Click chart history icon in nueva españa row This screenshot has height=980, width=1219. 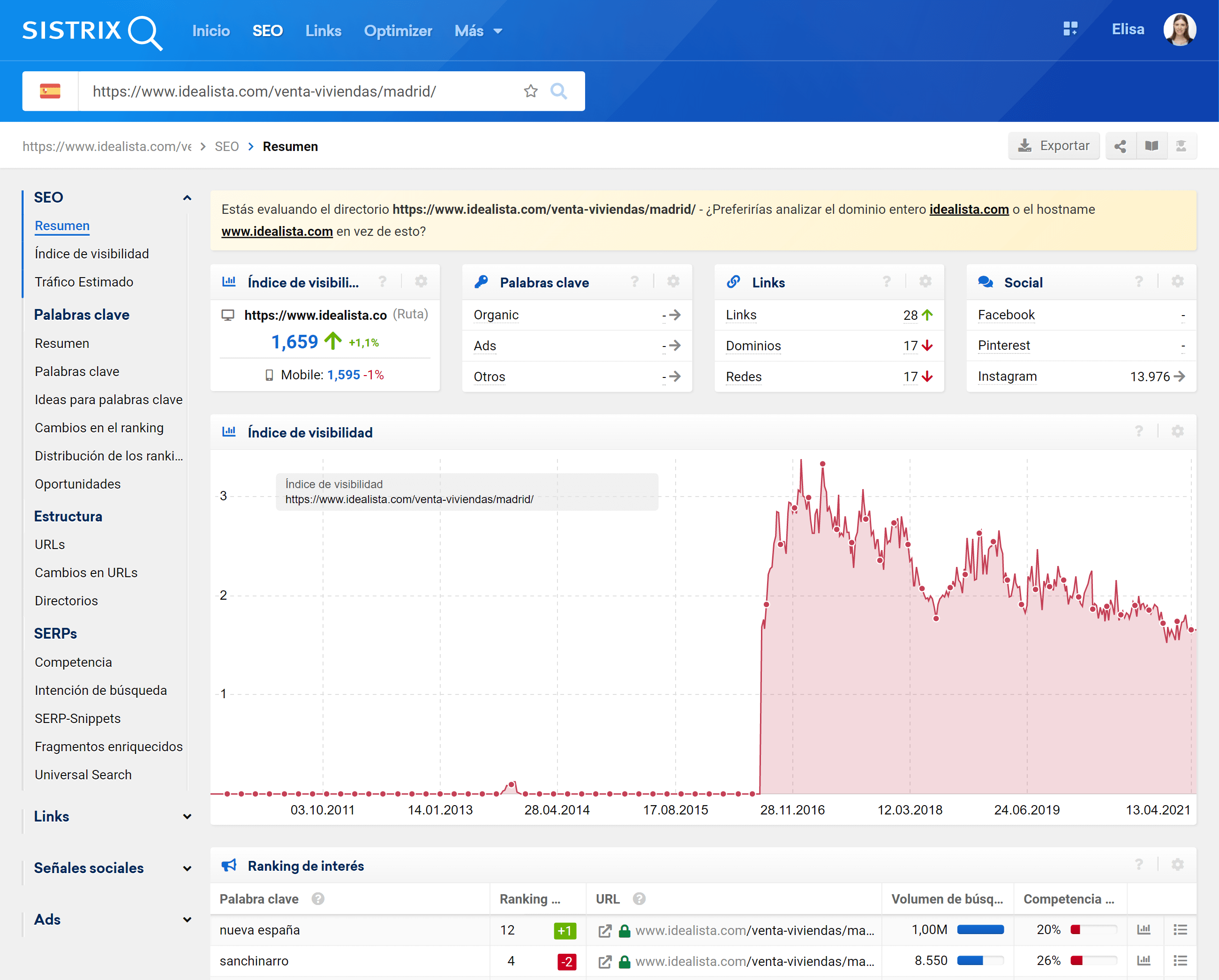[1144, 930]
